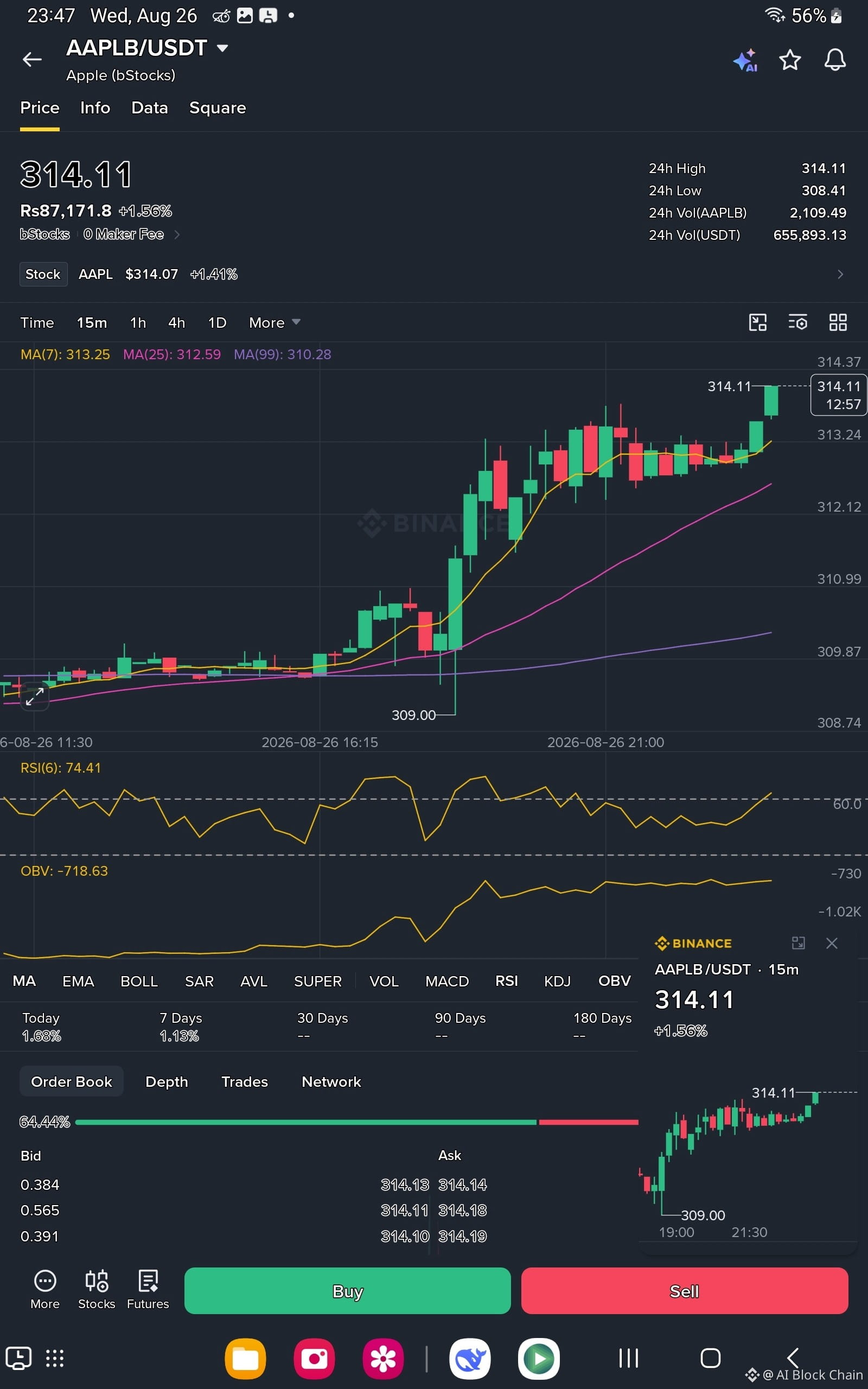Tap the back arrow
Viewport: 868px width, 1389px height.
tap(32, 59)
